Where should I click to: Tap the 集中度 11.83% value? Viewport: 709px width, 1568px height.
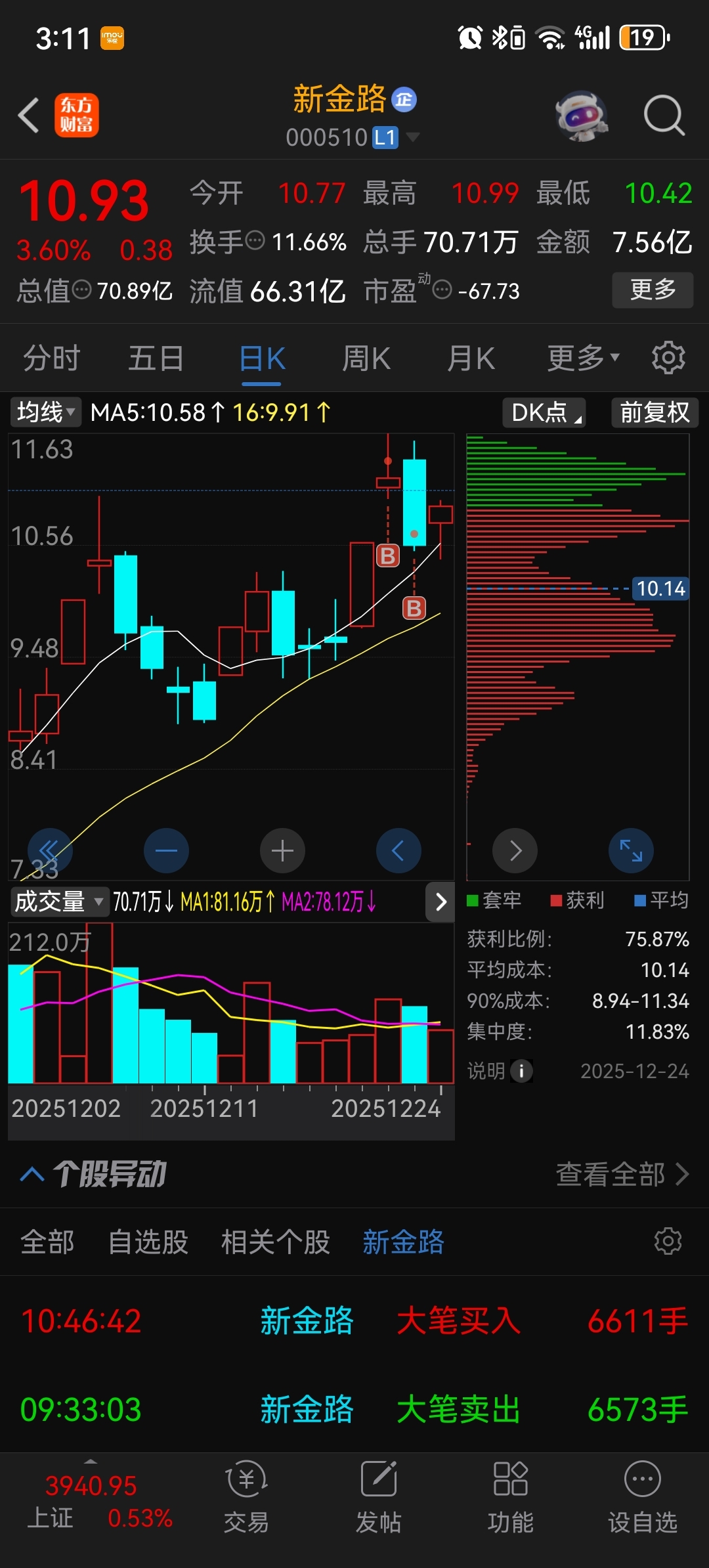[657, 1032]
